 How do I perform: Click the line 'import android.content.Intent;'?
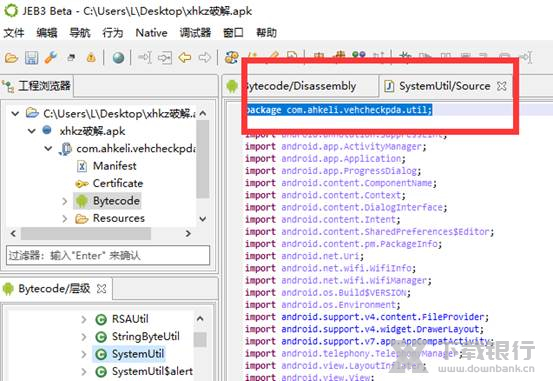point(322,219)
